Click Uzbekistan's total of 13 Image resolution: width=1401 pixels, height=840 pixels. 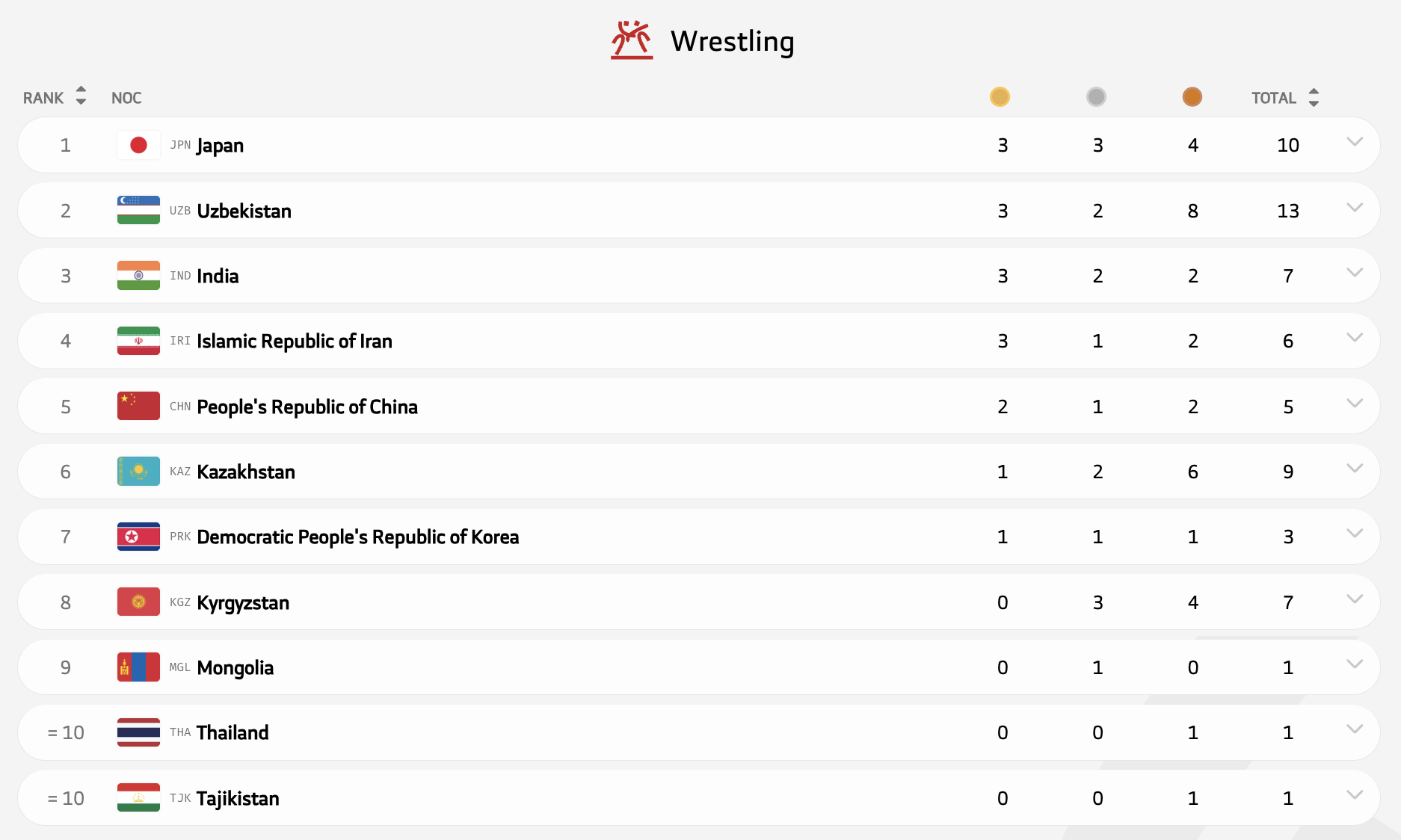pyautogui.click(x=1287, y=211)
